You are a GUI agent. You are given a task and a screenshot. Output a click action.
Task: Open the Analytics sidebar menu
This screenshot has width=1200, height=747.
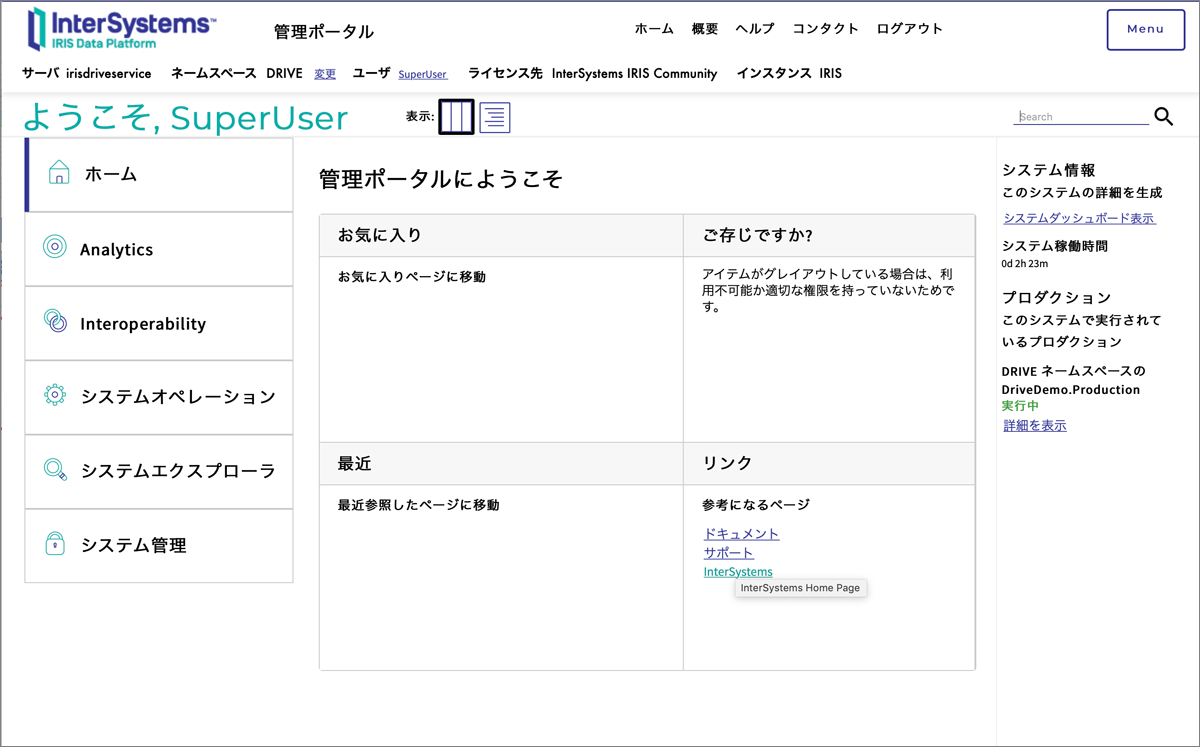(159, 249)
